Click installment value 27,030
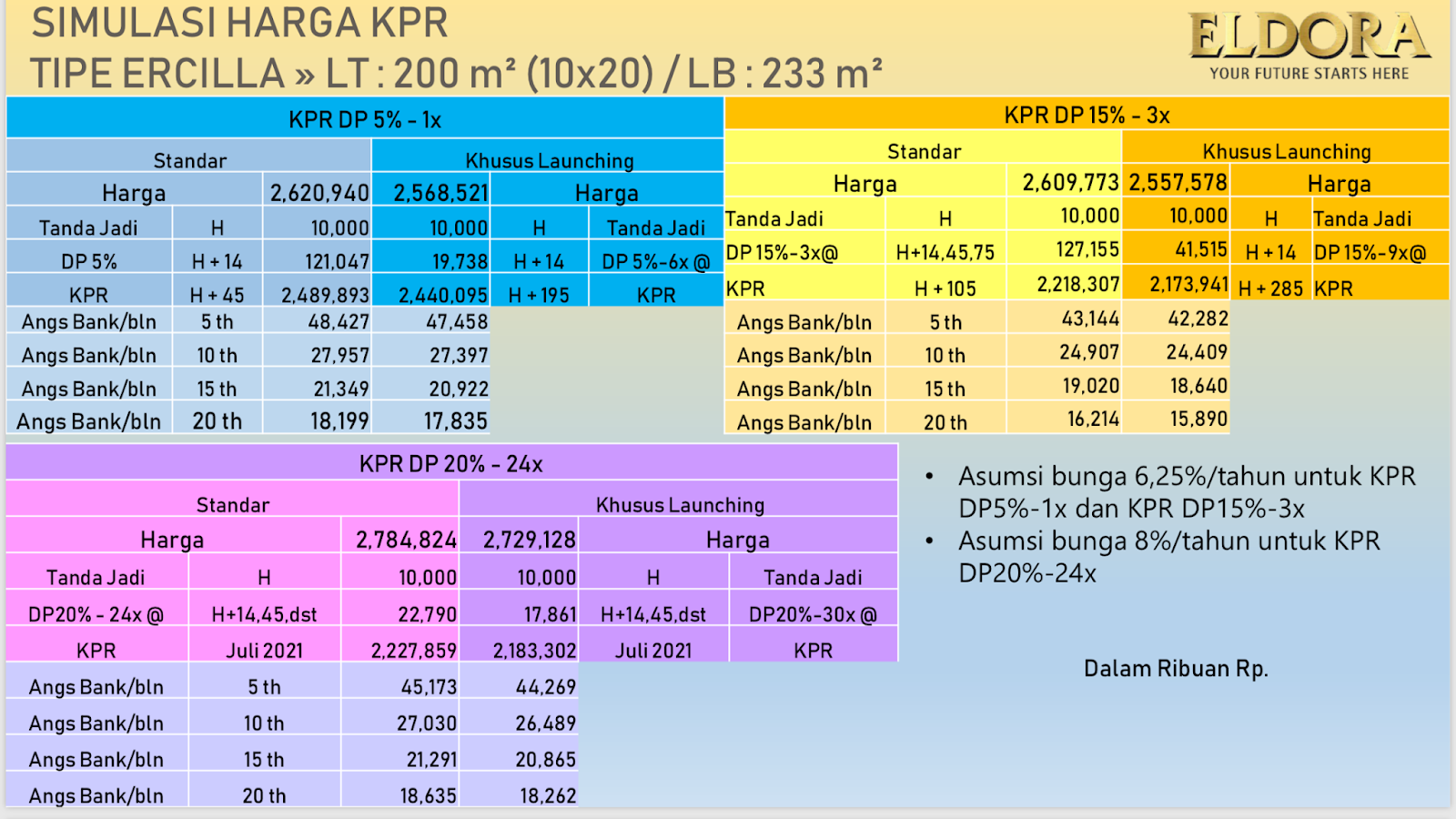 [x=427, y=724]
